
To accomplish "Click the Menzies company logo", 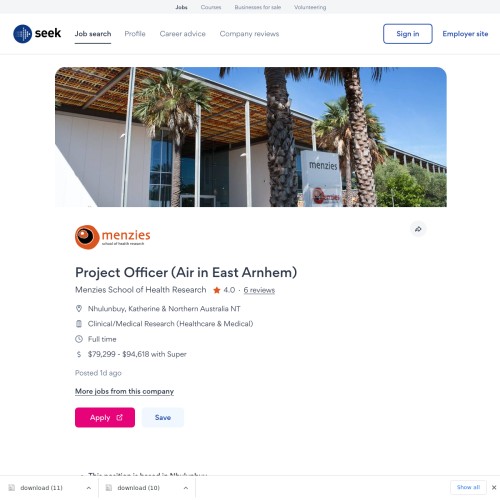I will pos(113,237).
